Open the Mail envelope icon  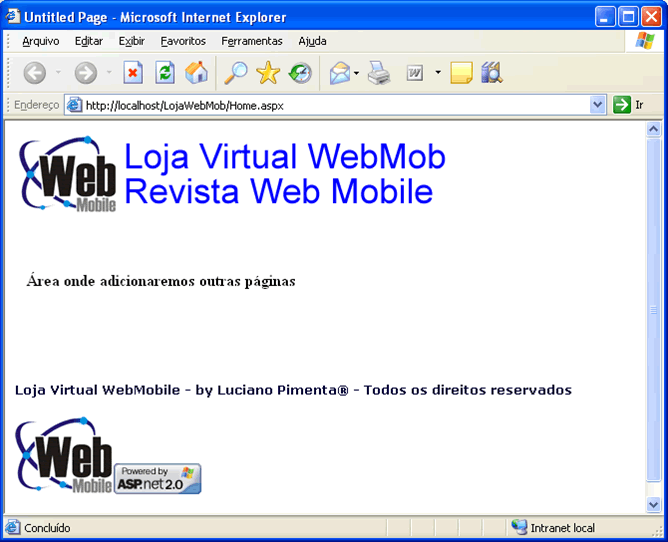(340, 73)
